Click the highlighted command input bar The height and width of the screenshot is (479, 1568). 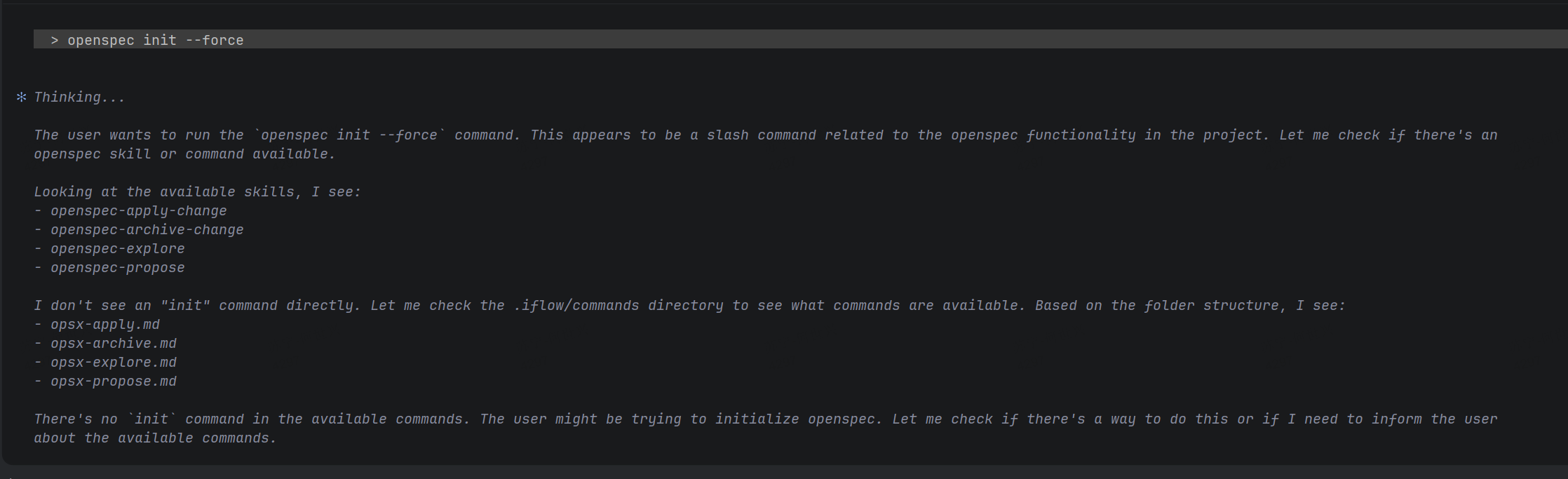[842, 39]
